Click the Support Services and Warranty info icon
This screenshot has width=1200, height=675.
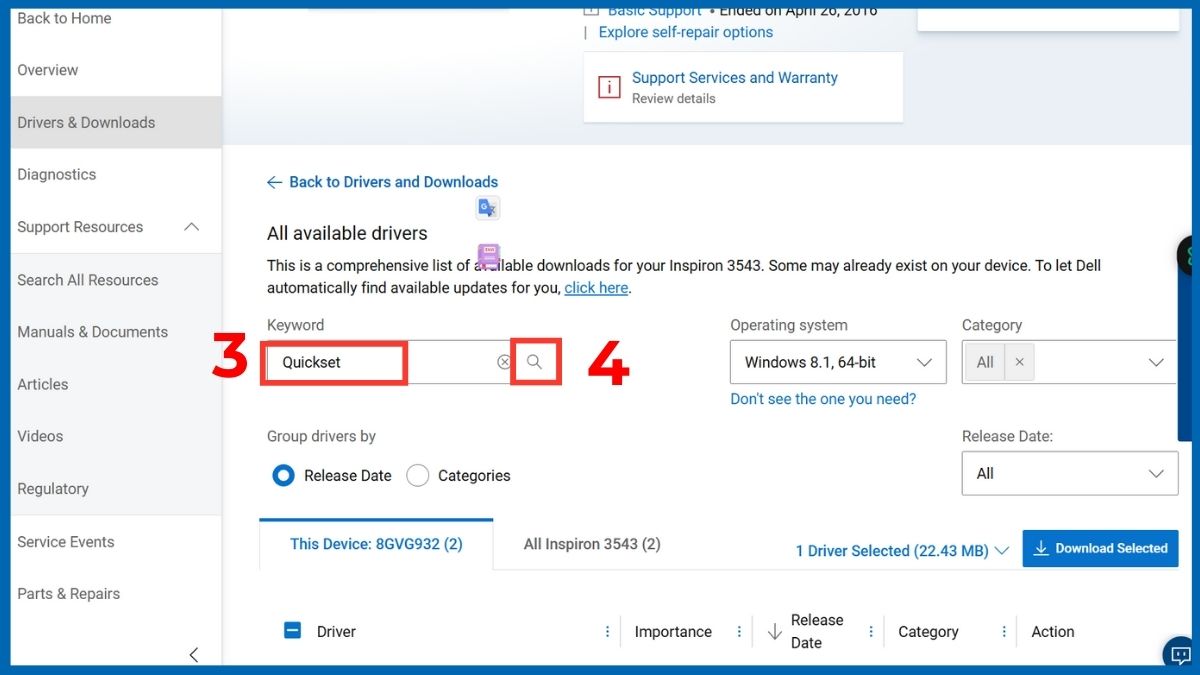tap(609, 87)
